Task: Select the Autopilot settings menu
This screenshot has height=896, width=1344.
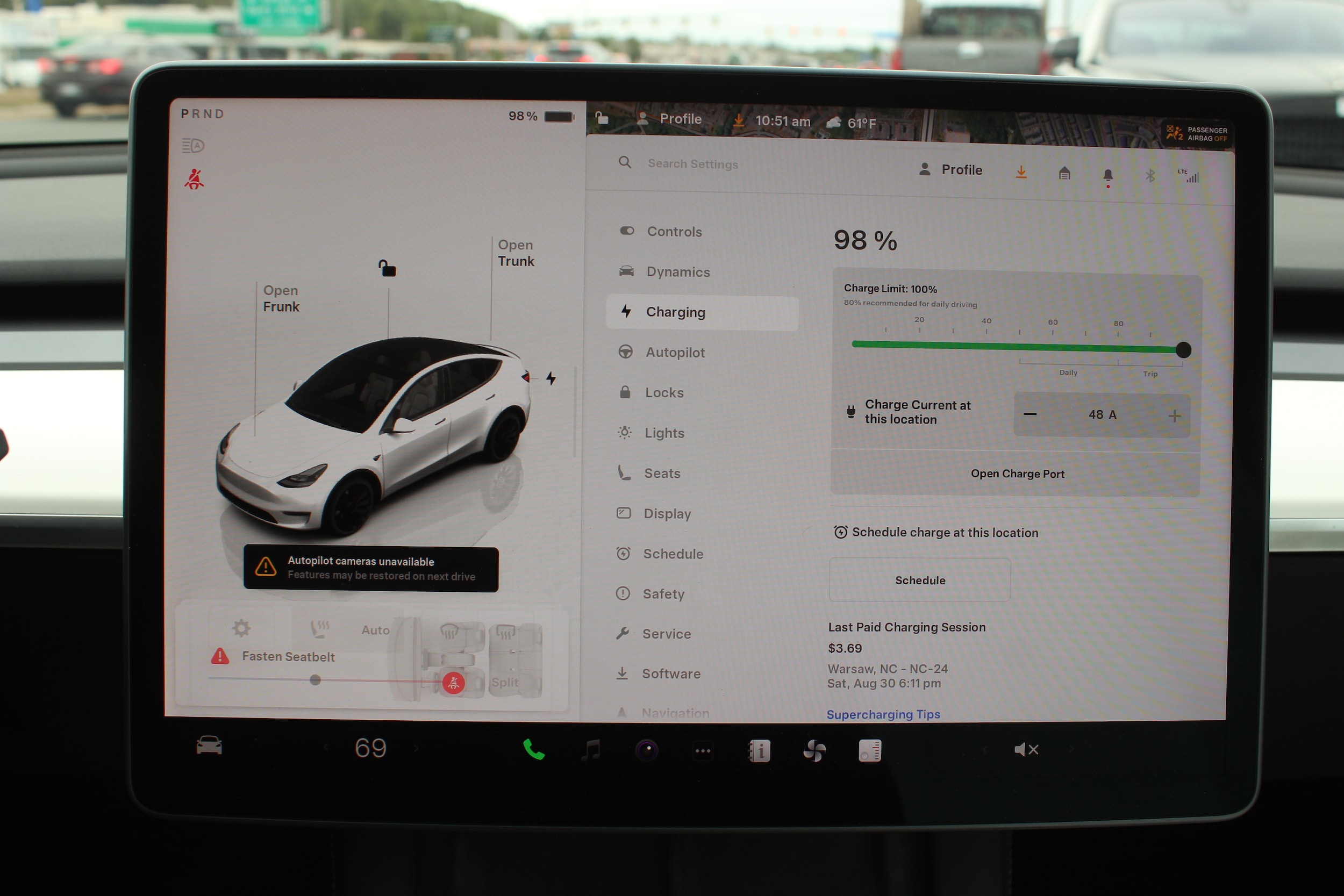Action: 674,353
